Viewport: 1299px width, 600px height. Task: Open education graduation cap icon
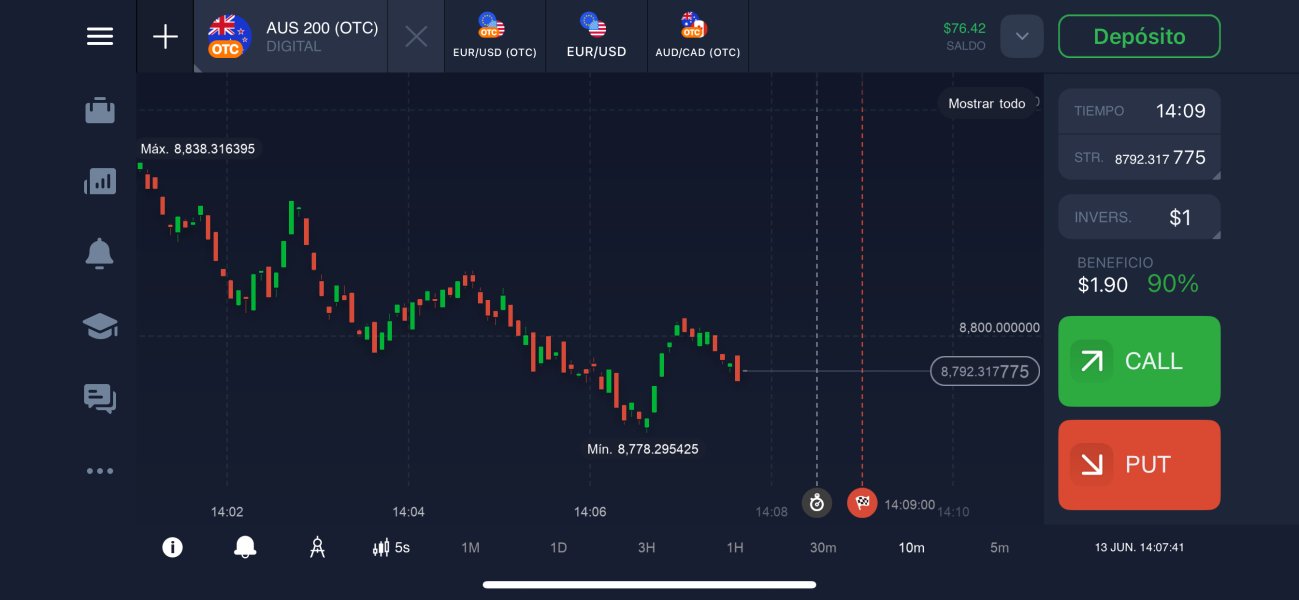pyautogui.click(x=100, y=326)
